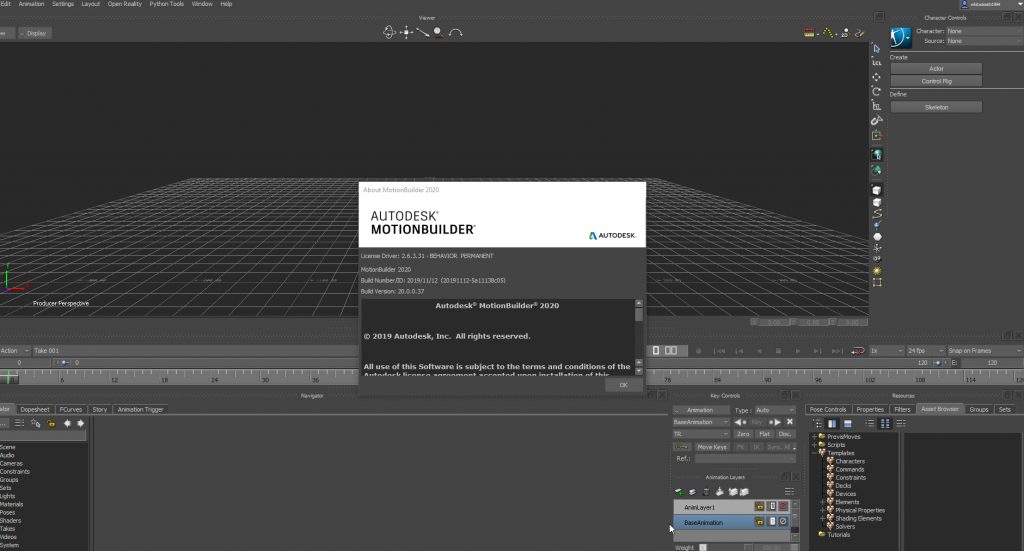1024x551 pixels.
Task: Open the Help menu
Action: pyautogui.click(x=226, y=4)
